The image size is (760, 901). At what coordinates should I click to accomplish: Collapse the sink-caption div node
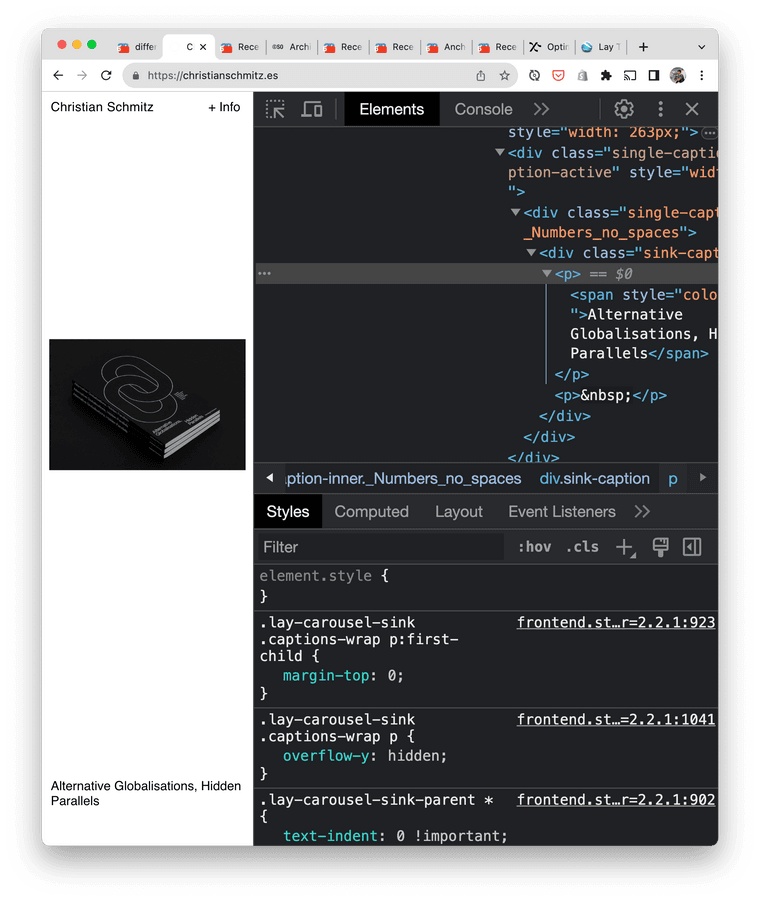[x=531, y=254]
